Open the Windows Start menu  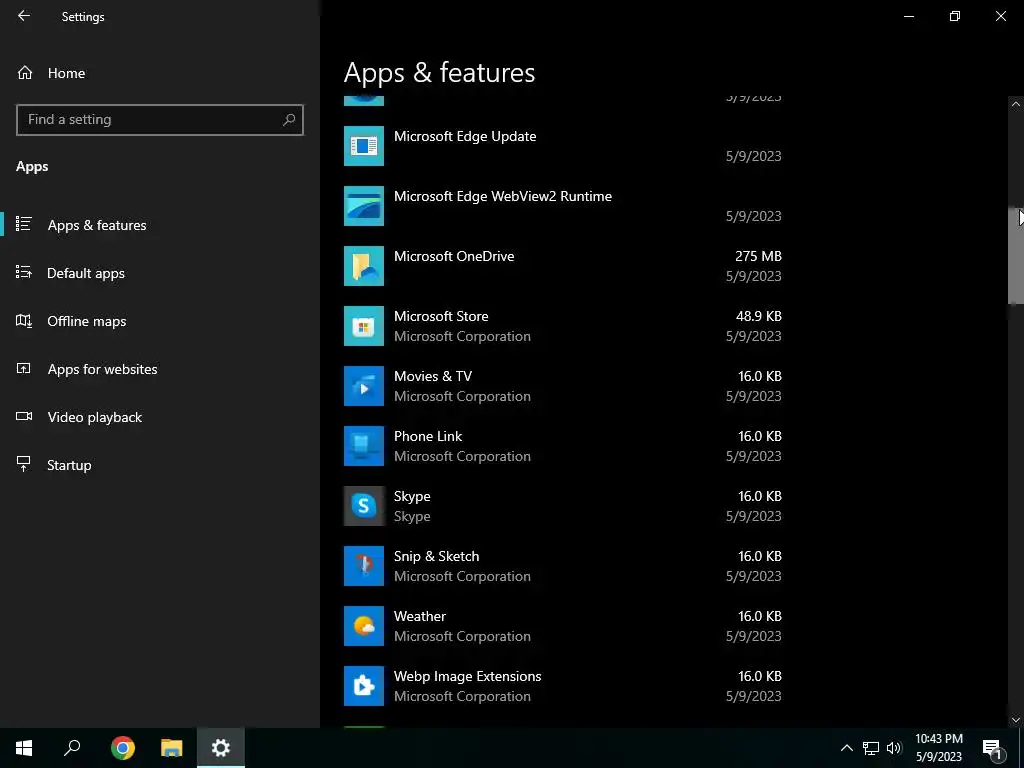click(24, 748)
